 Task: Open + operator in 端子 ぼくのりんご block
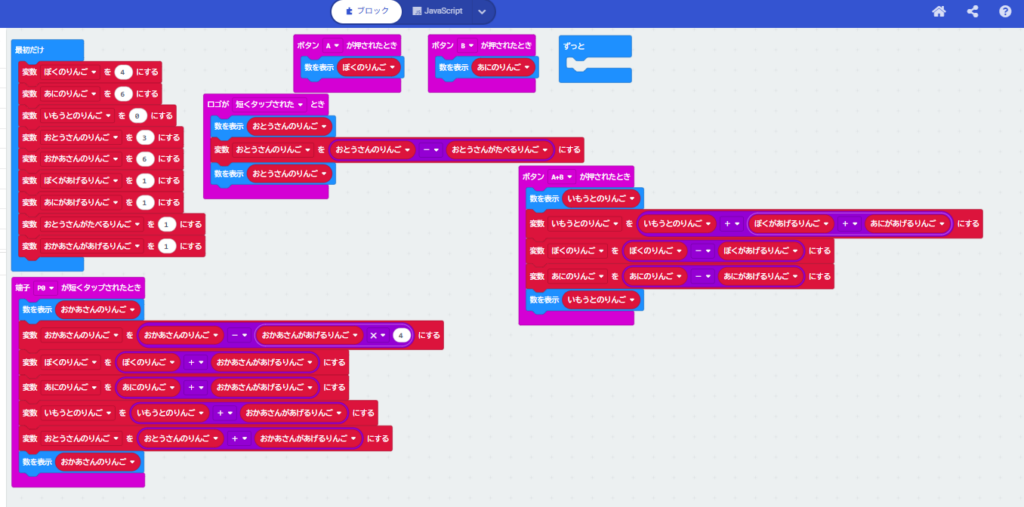[x=195, y=361]
